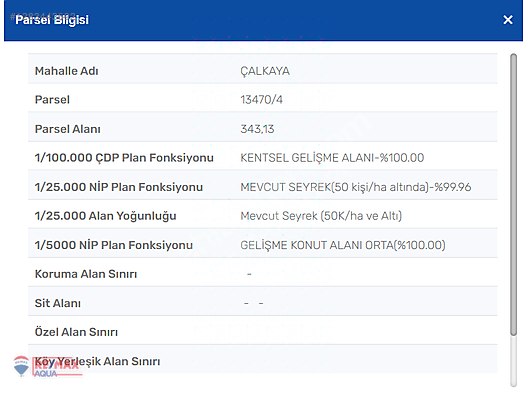The width and height of the screenshot is (528, 396).
Task: Select the Parsel Bilgisi title text
Action: click(x=52, y=20)
